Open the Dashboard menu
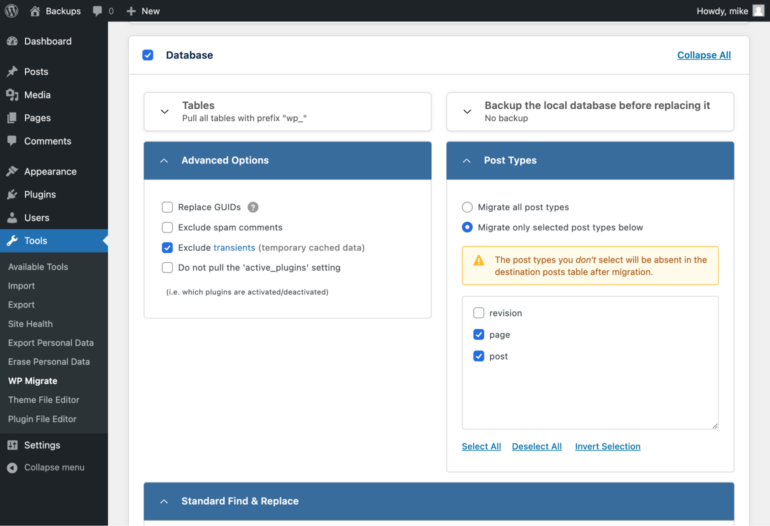Image resolution: width=770 pixels, height=526 pixels. 48,41
